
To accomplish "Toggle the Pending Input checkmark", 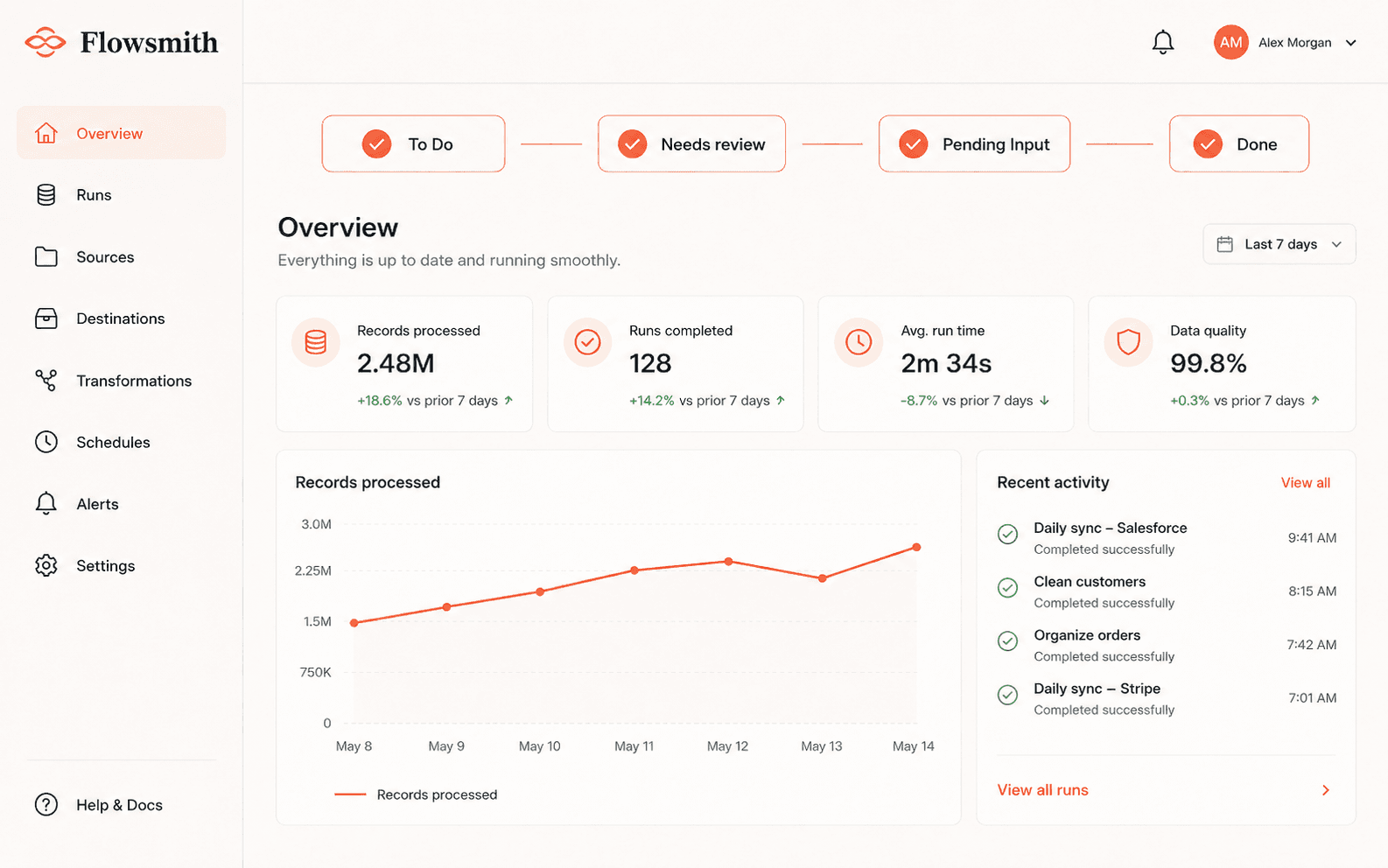I will pyautogui.click(x=913, y=143).
